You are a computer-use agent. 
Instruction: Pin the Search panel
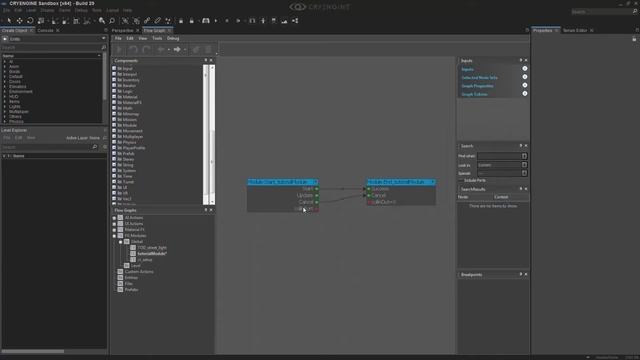pos(521,146)
